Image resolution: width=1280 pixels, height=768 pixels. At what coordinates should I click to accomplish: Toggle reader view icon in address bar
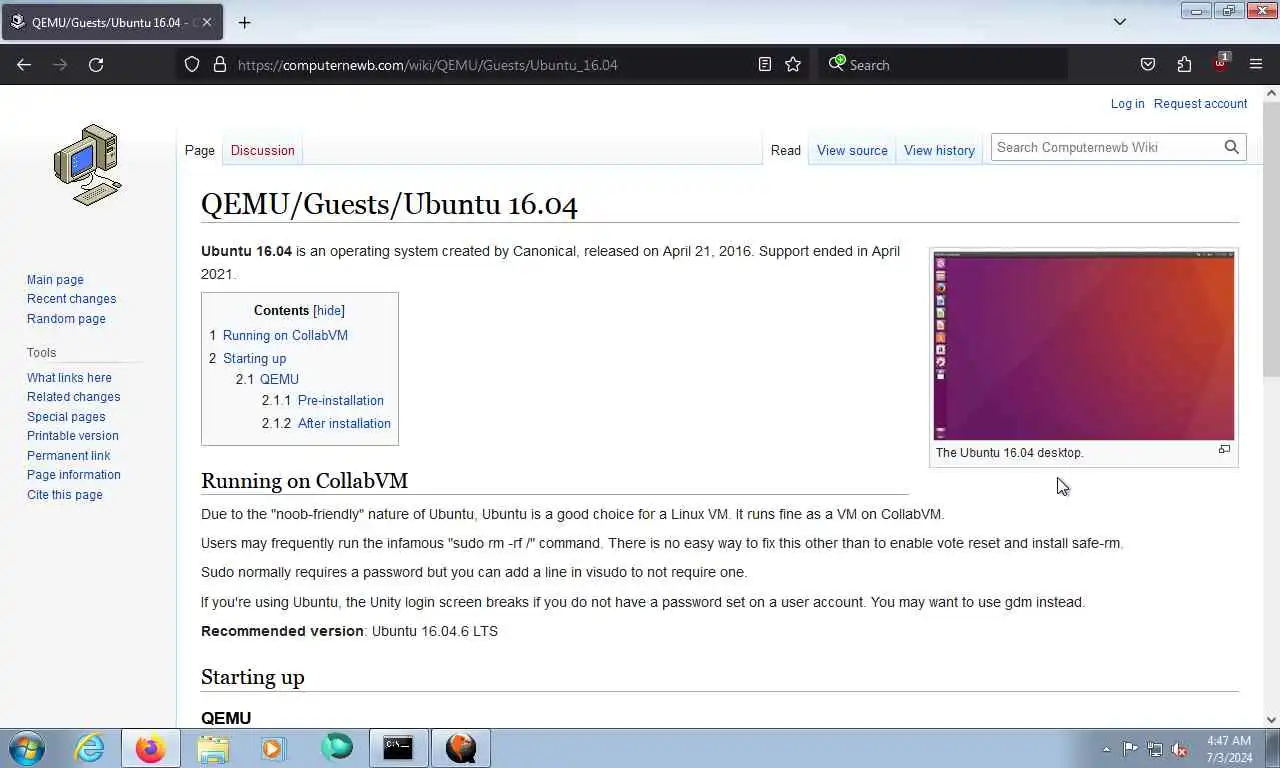coord(765,65)
